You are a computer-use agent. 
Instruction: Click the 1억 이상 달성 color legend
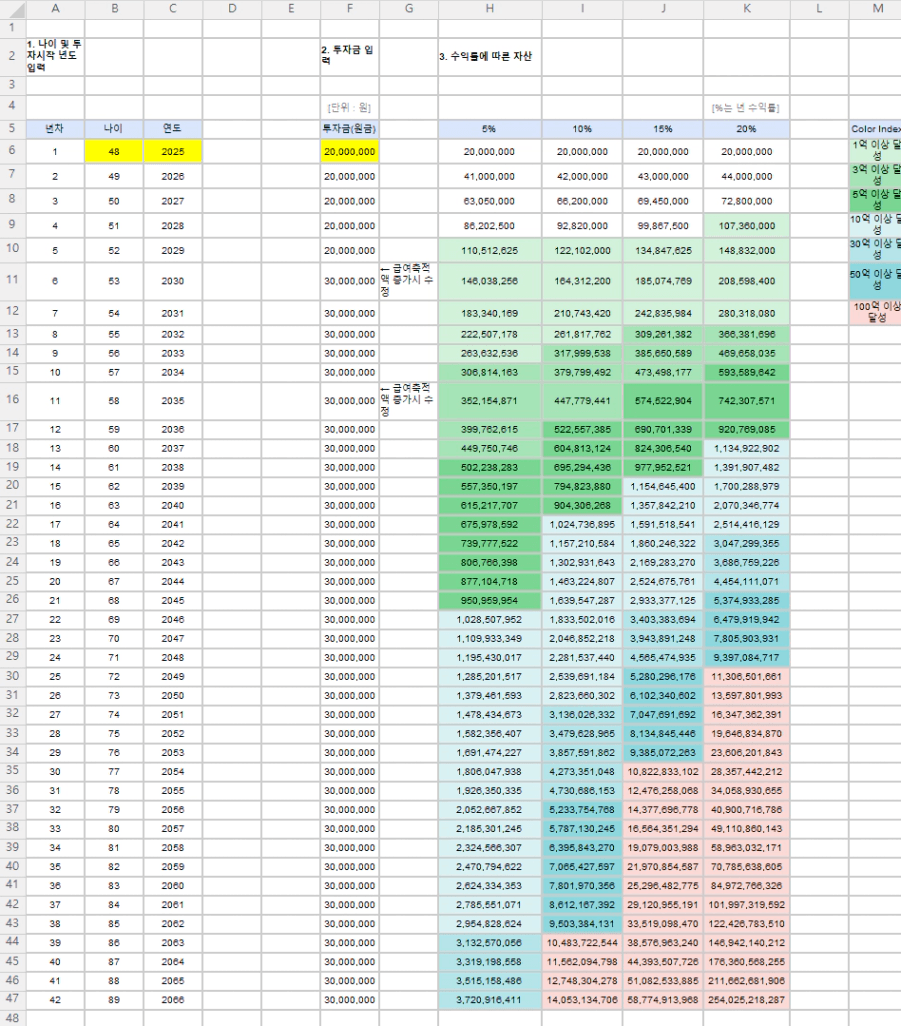[x=875, y=151]
